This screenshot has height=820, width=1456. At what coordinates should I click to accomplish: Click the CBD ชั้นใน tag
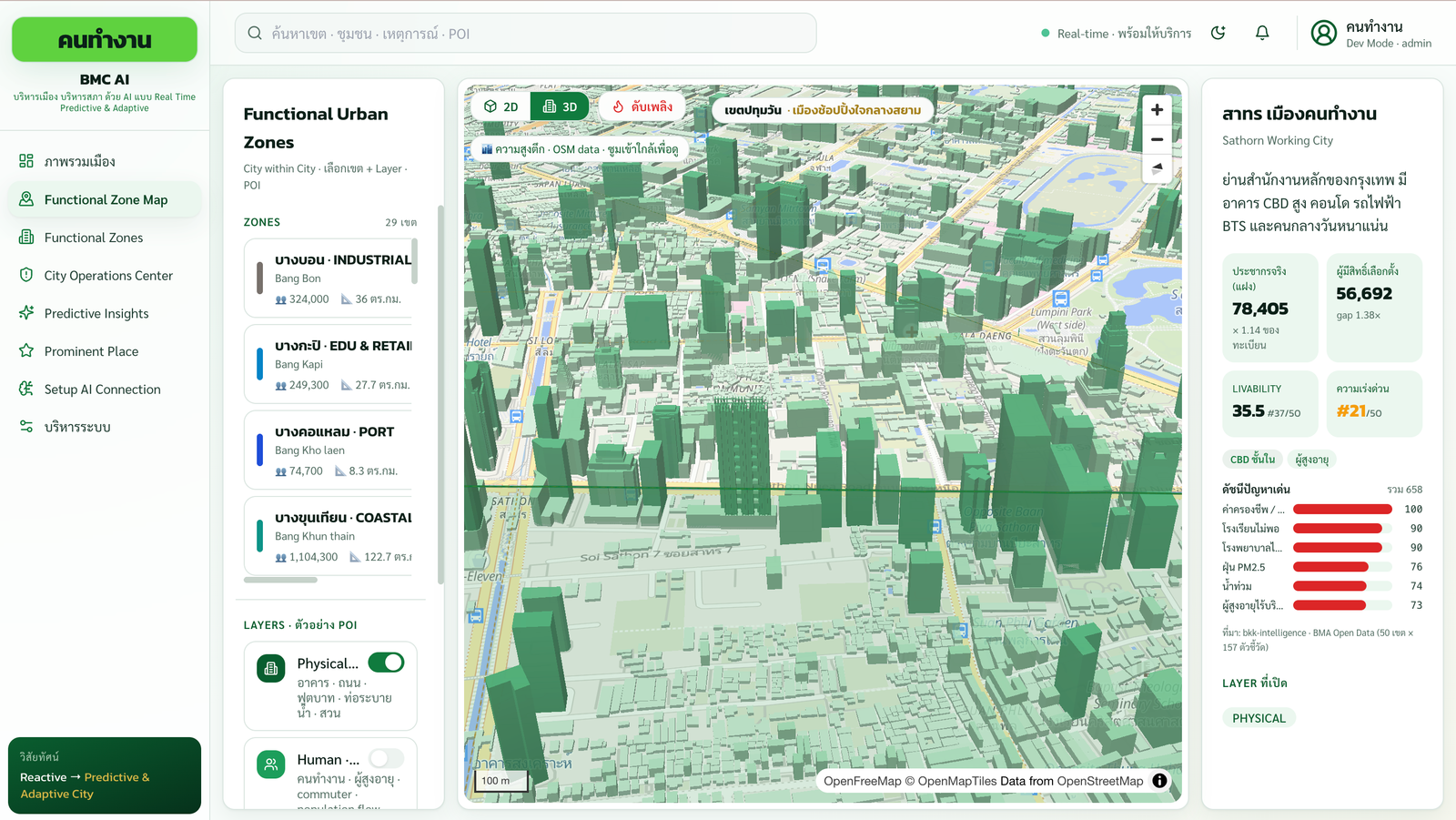1252,460
